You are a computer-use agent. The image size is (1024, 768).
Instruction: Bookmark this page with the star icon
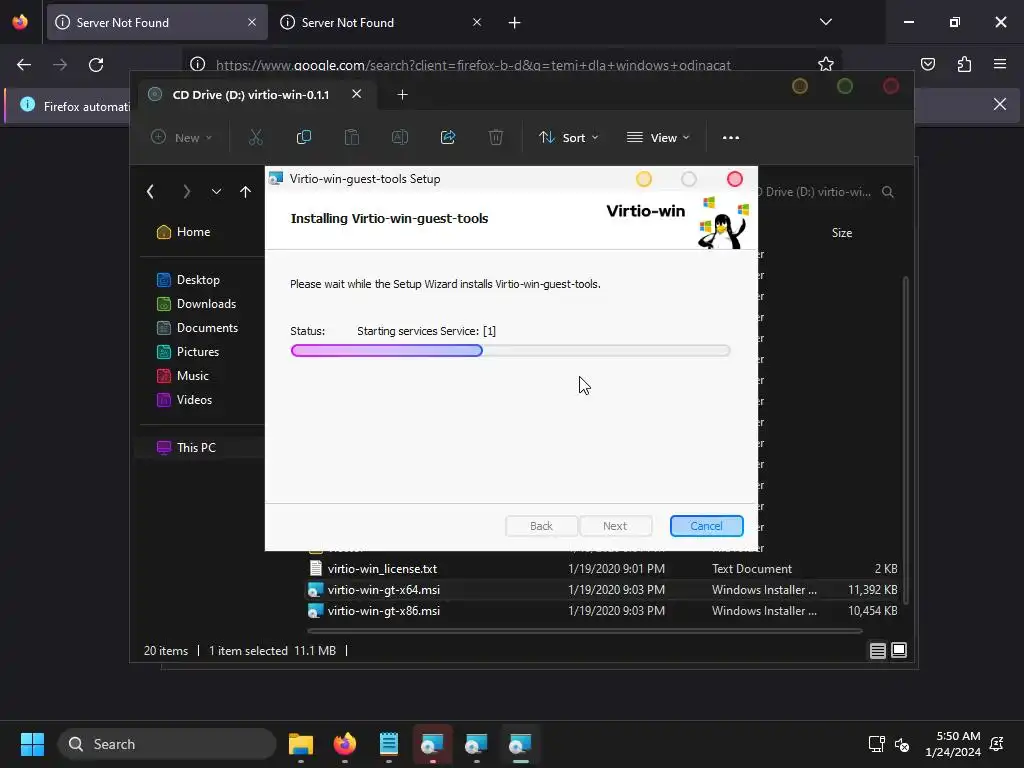tap(825, 64)
